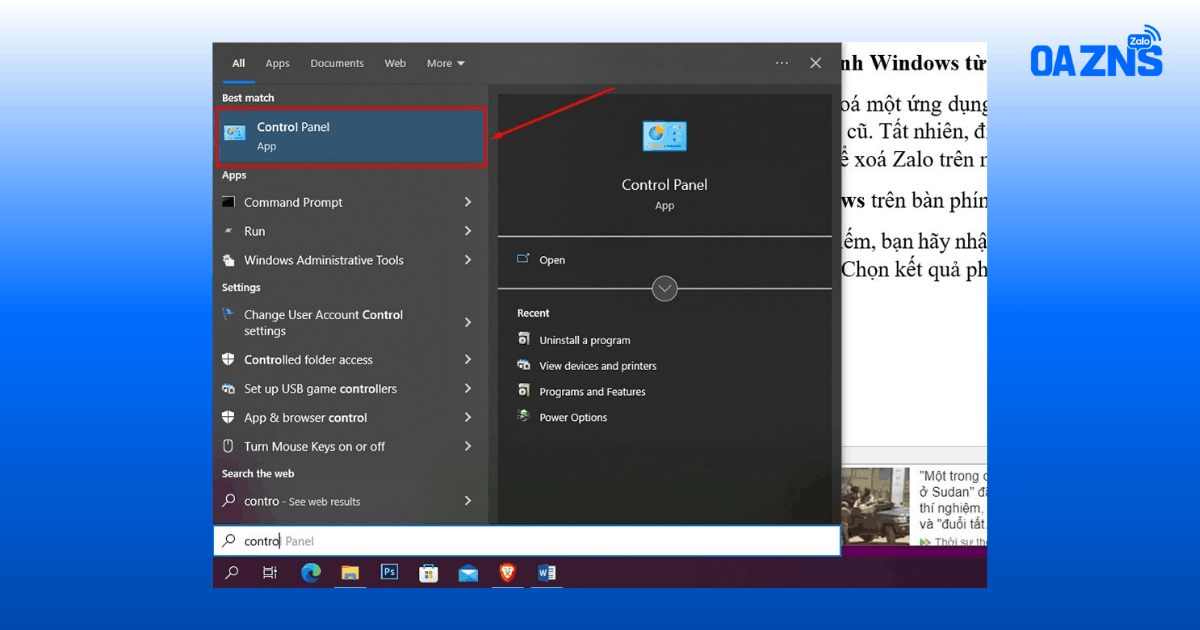Viewport: 1200px width, 630px height.
Task: Open the three-dots options menu
Action: tap(782, 63)
